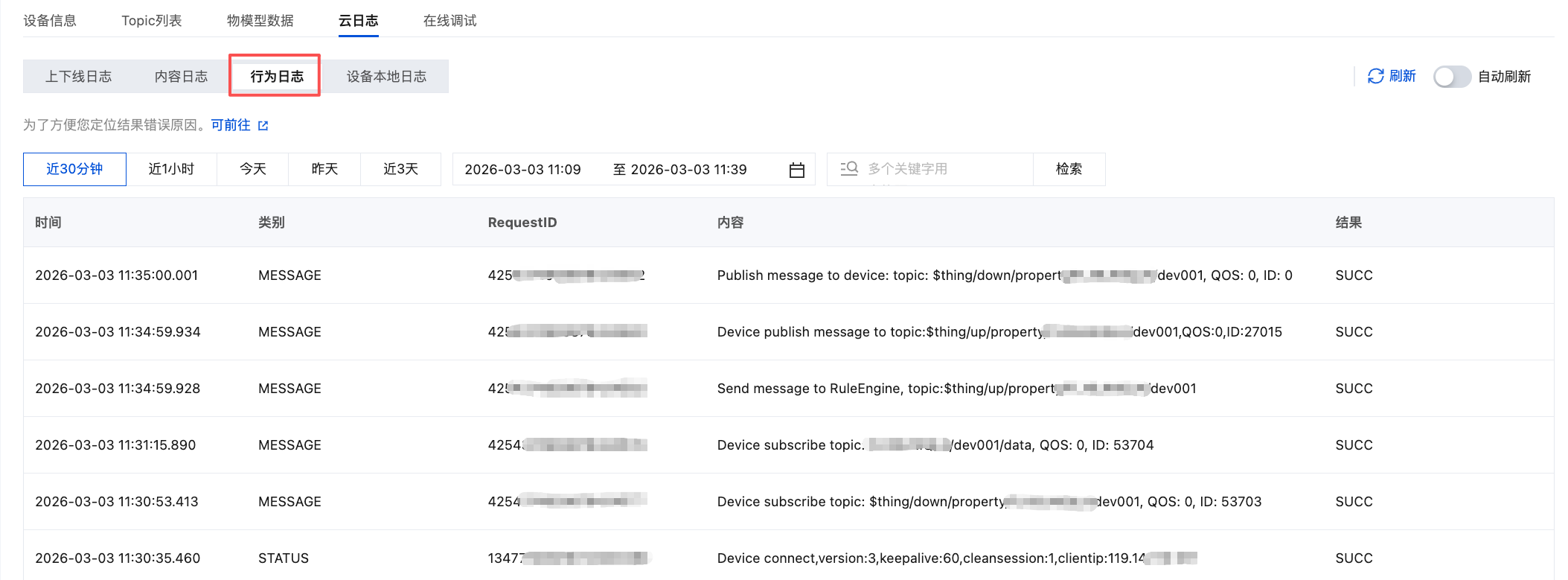Click the refresh icon next to 刷新
The image size is (1568, 580).
pos(1375,76)
